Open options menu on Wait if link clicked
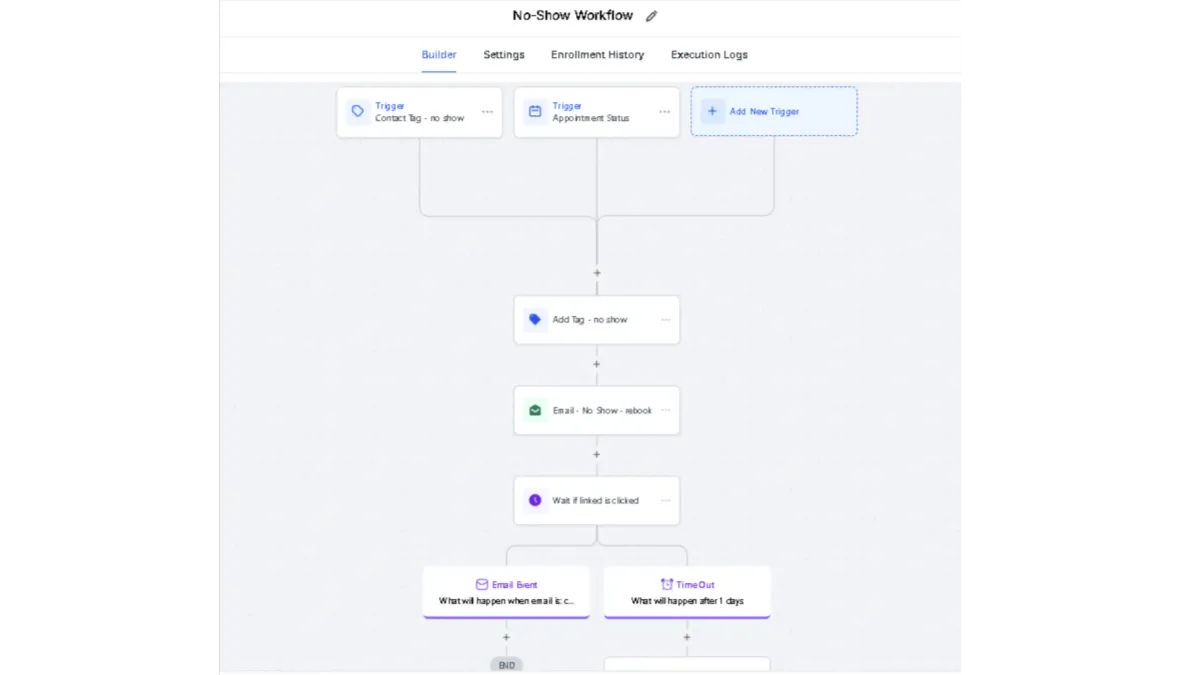The width and height of the screenshot is (1200, 675). 665,500
